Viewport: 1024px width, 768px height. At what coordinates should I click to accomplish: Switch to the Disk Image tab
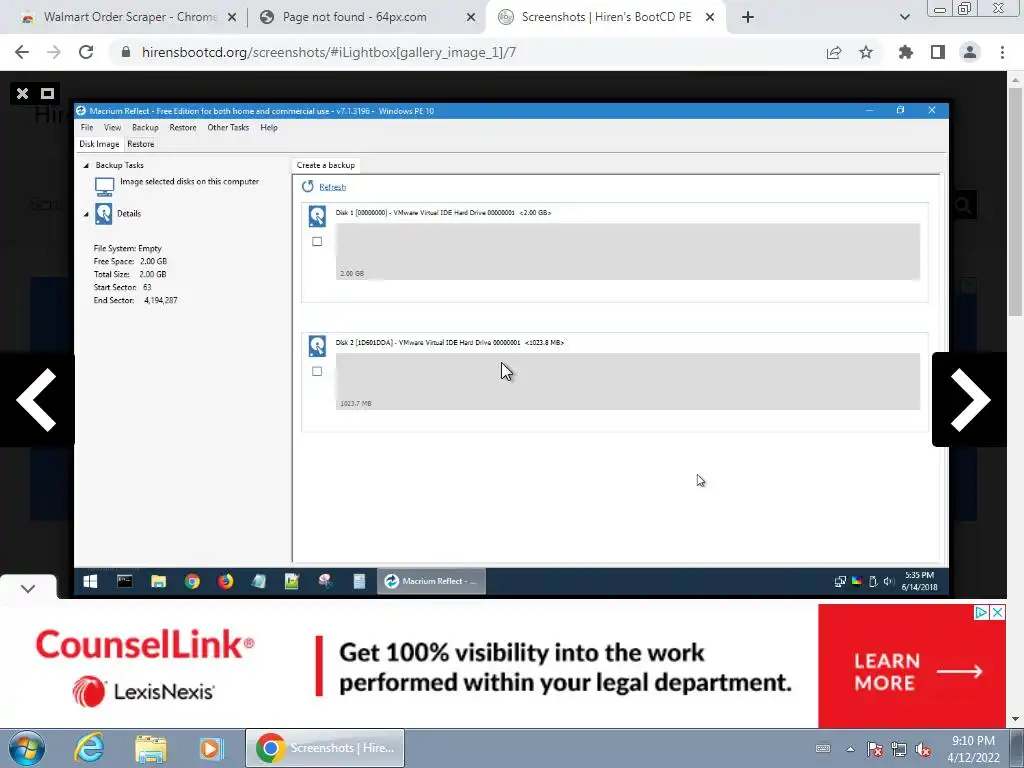[x=99, y=144]
